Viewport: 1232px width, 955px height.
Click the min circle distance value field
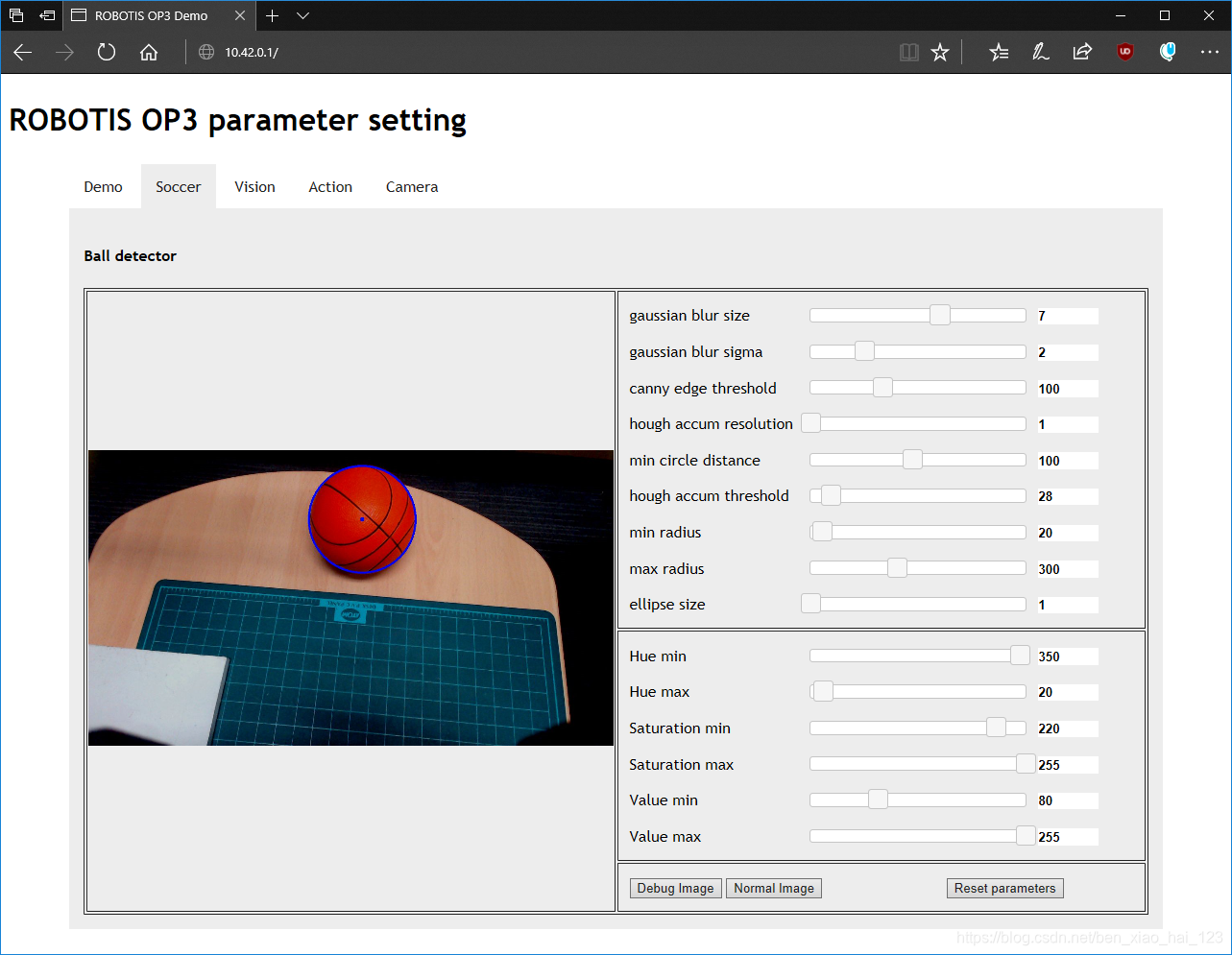click(x=1068, y=461)
